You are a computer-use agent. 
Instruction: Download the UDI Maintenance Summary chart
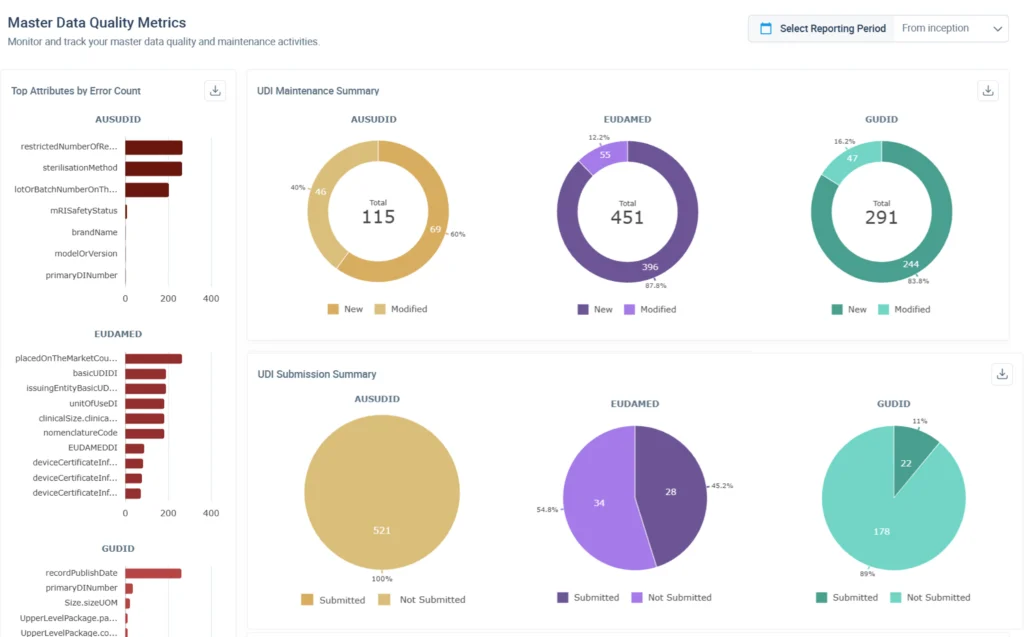[988, 91]
